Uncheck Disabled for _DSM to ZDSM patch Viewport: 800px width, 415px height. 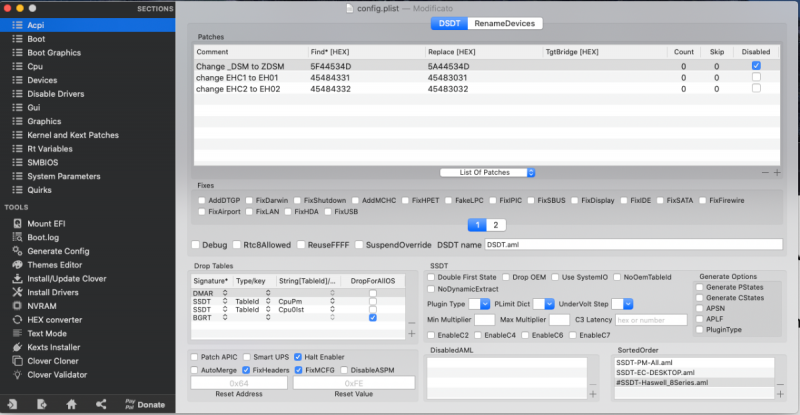[x=756, y=66]
